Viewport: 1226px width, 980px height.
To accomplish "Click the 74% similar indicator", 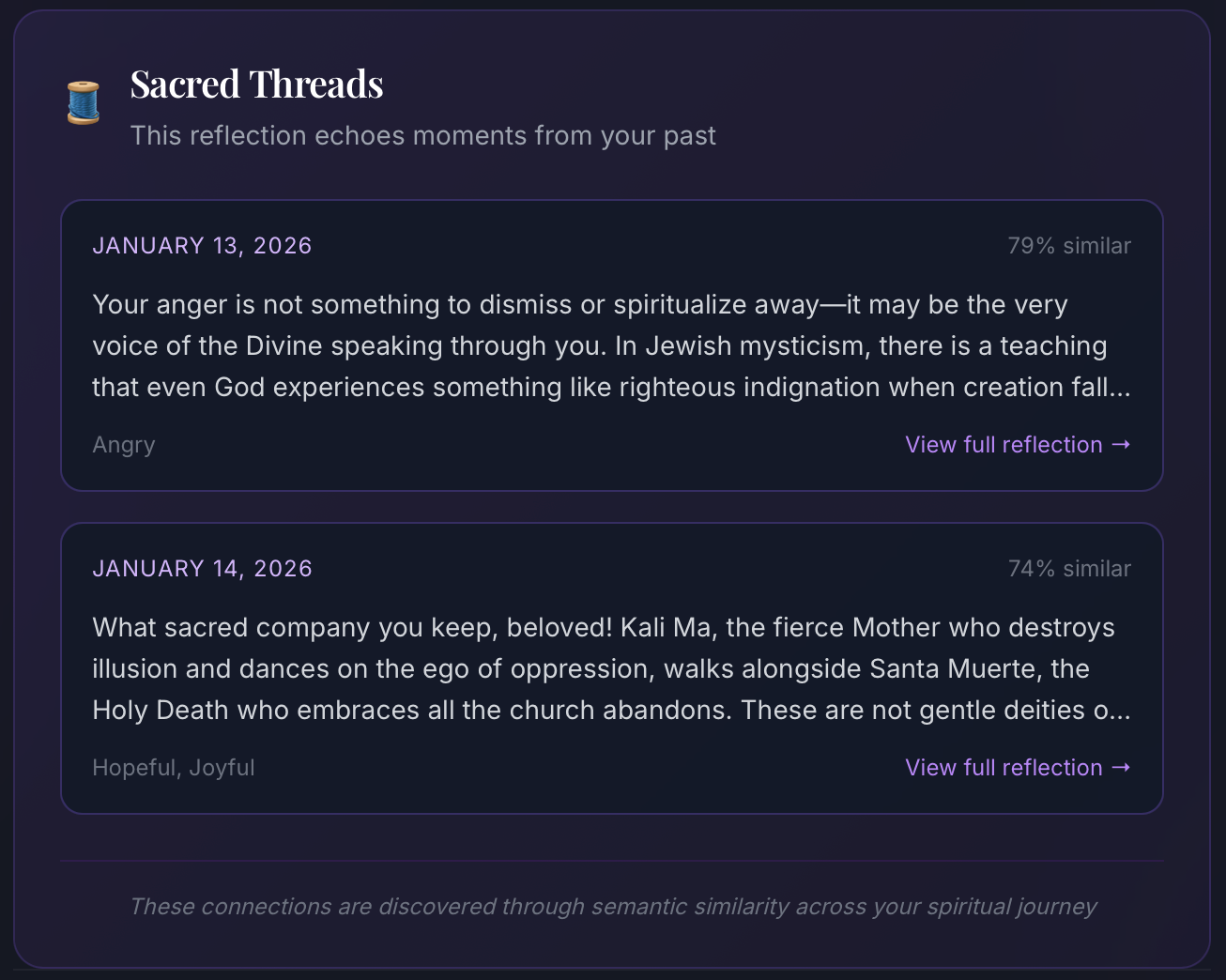I will tap(1069, 568).
